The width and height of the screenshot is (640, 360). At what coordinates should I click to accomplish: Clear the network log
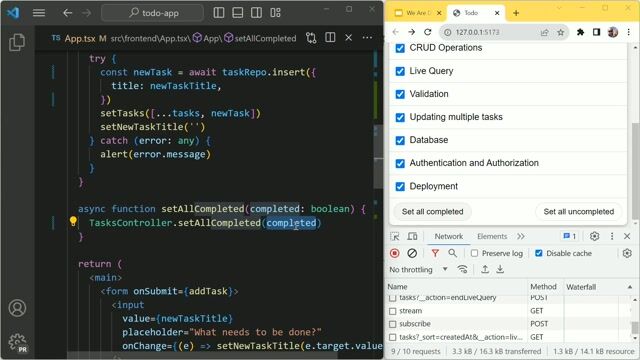[x=412, y=253]
